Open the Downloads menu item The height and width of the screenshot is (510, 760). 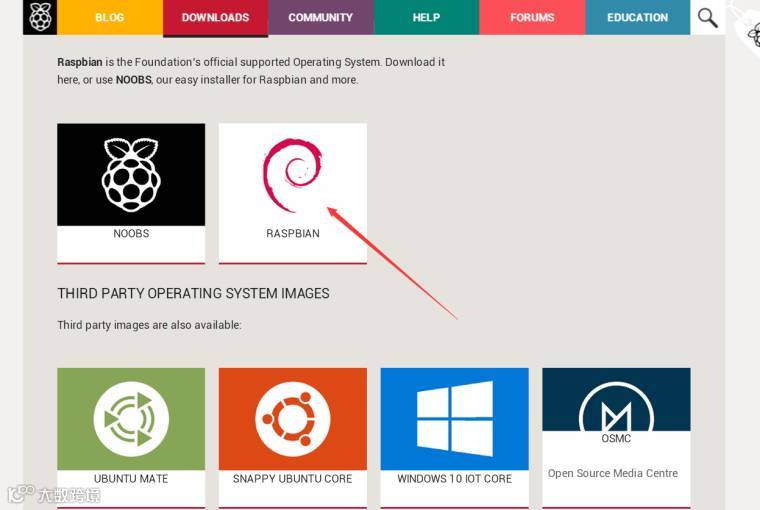point(215,17)
